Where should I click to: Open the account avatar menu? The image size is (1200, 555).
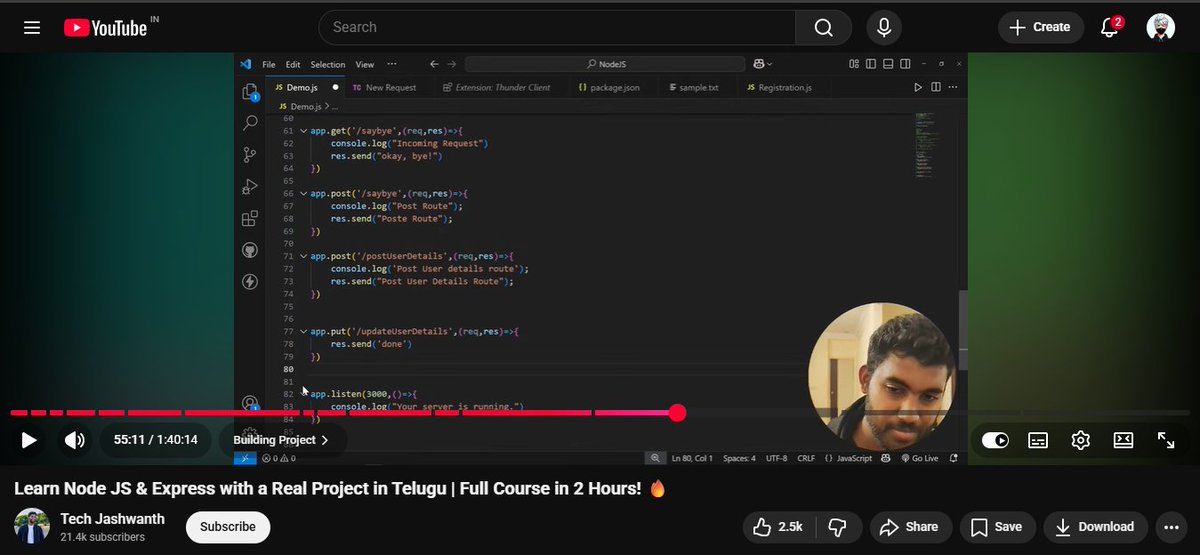coord(1160,27)
